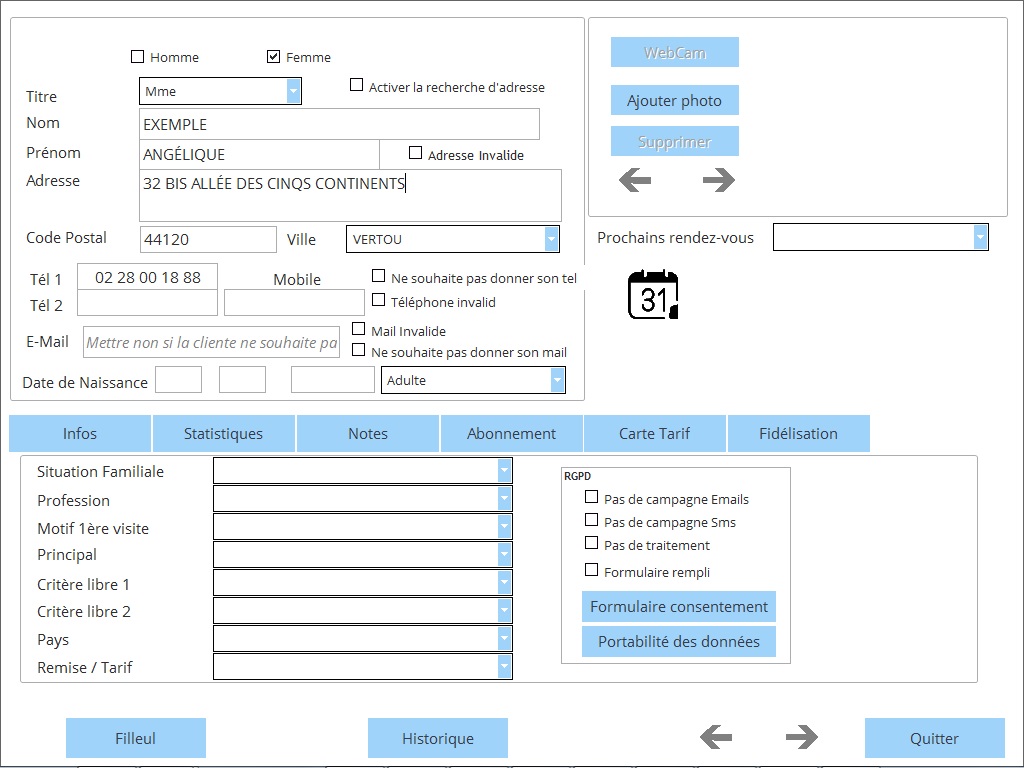Mark Formulaire rempli as checked
The image size is (1024, 768).
pyautogui.click(x=591, y=569)
